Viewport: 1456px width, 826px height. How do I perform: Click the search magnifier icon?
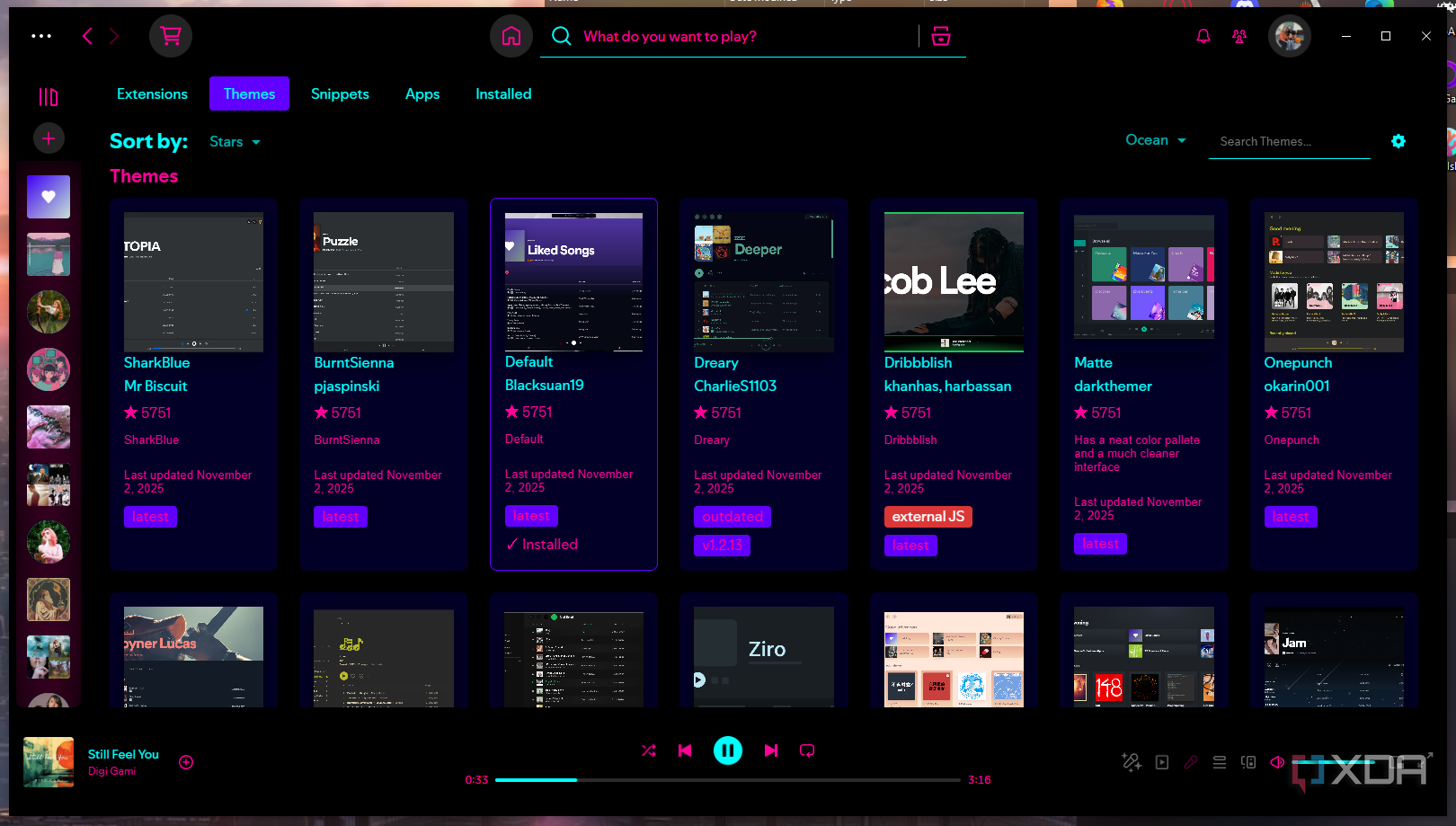click(x=562, y=36)
